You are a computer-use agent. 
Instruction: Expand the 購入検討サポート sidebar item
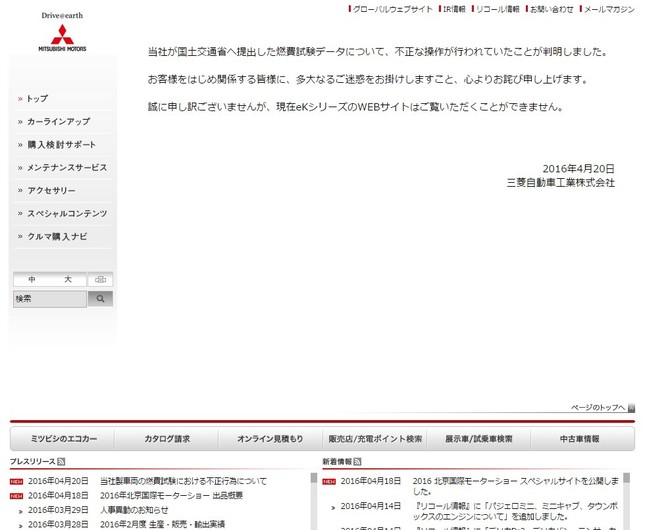point(61,145)
